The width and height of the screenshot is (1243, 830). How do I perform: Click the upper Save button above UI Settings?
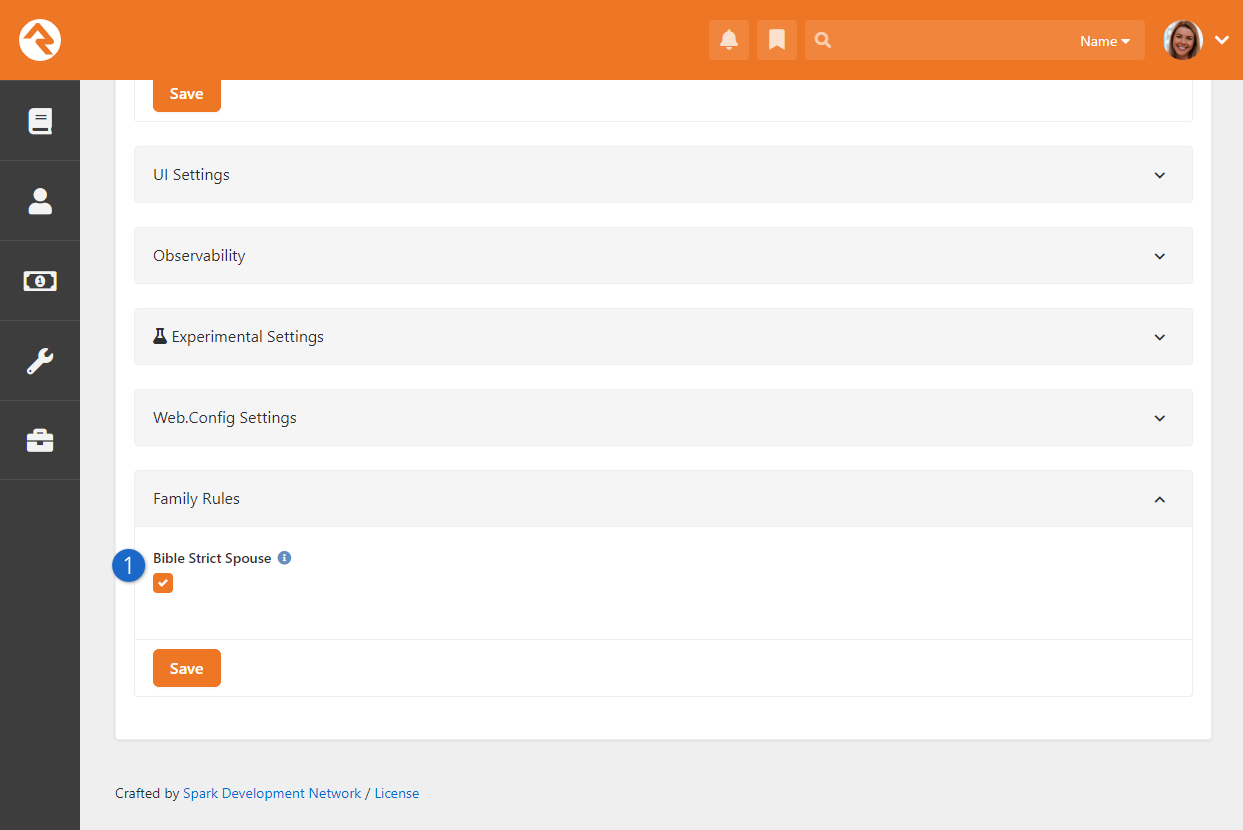point(187,94)
